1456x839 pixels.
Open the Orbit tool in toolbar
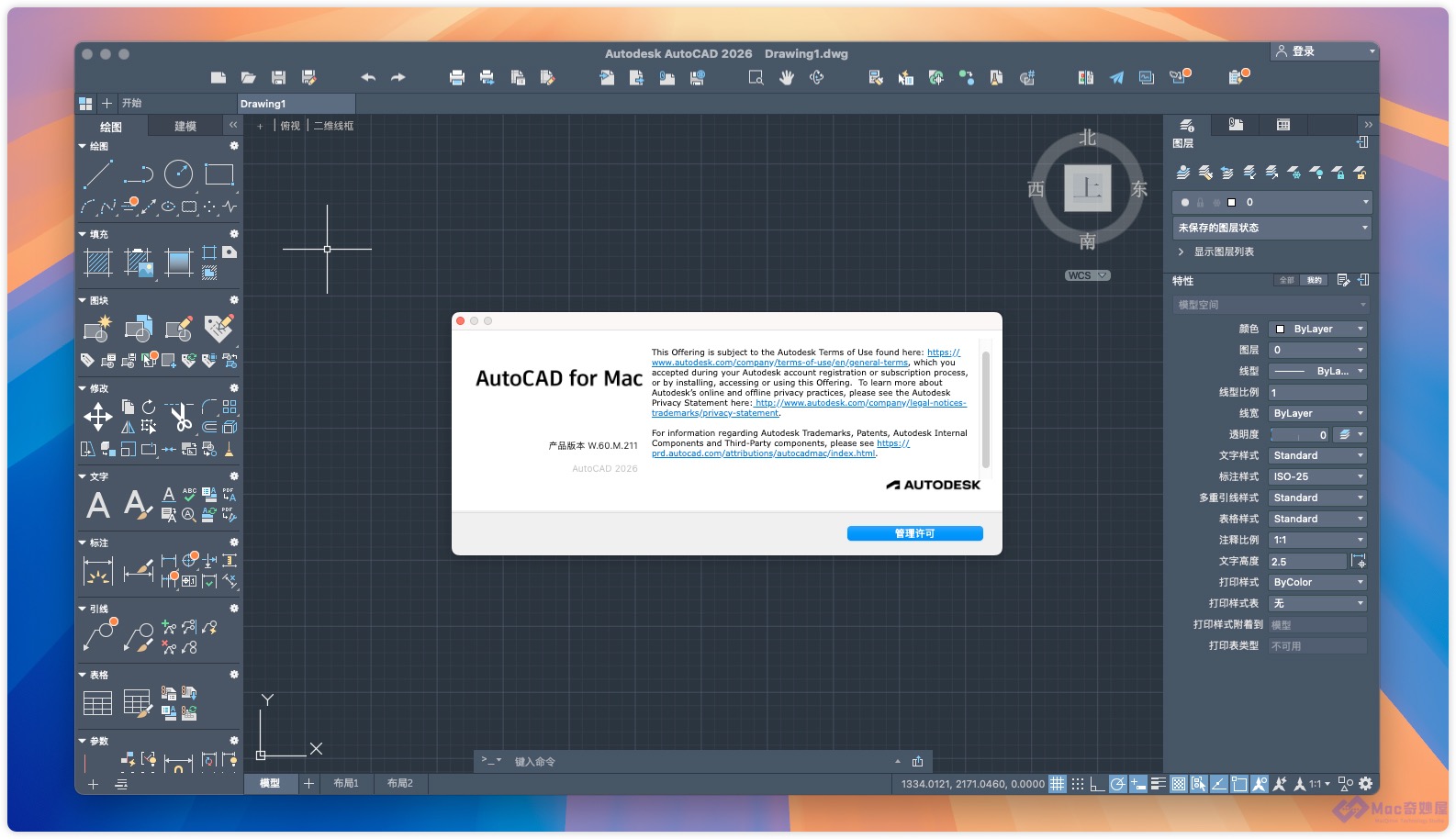point(816,77)
